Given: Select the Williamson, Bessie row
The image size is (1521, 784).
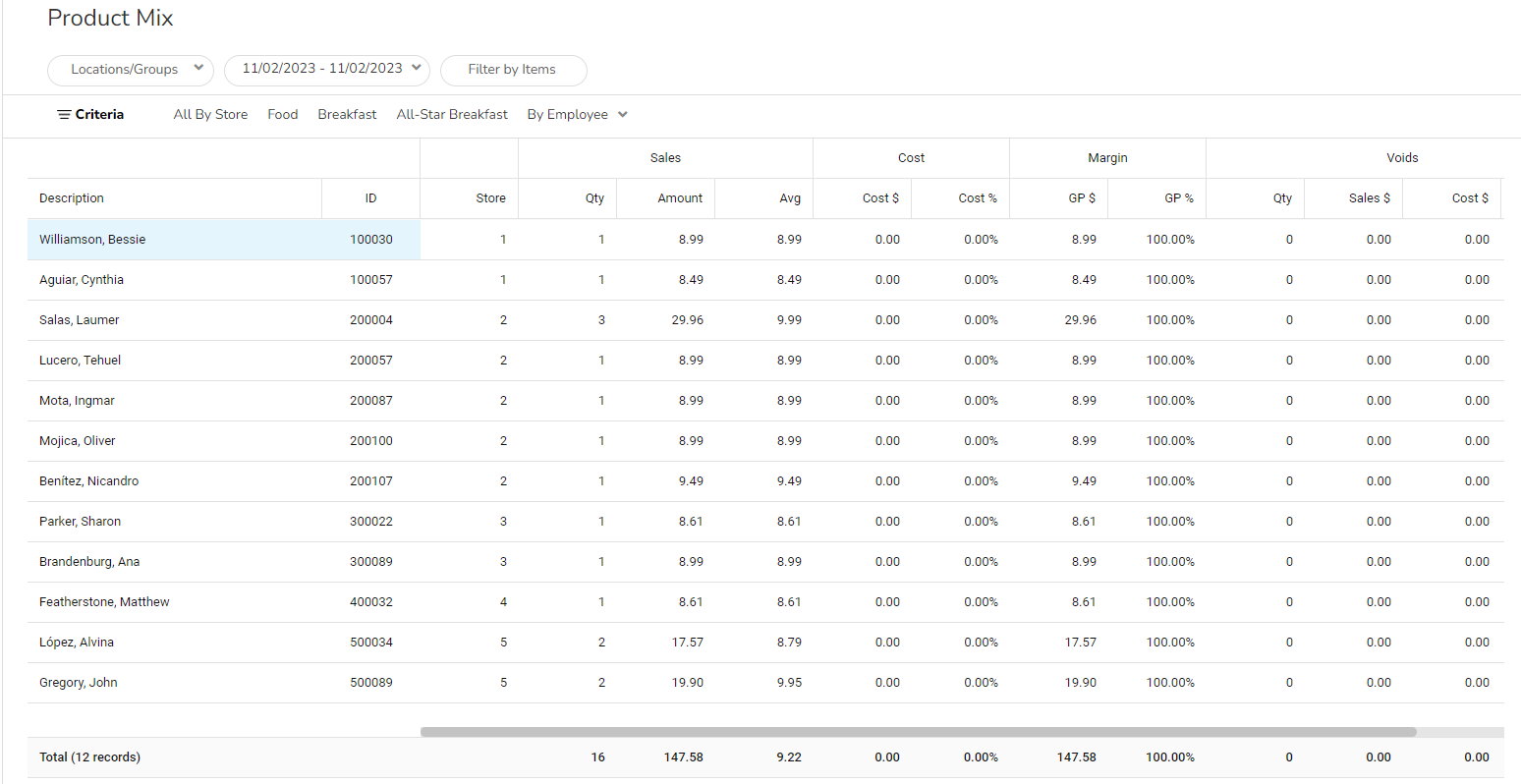Looking at the screenshot, I should [x=92, y=240].
